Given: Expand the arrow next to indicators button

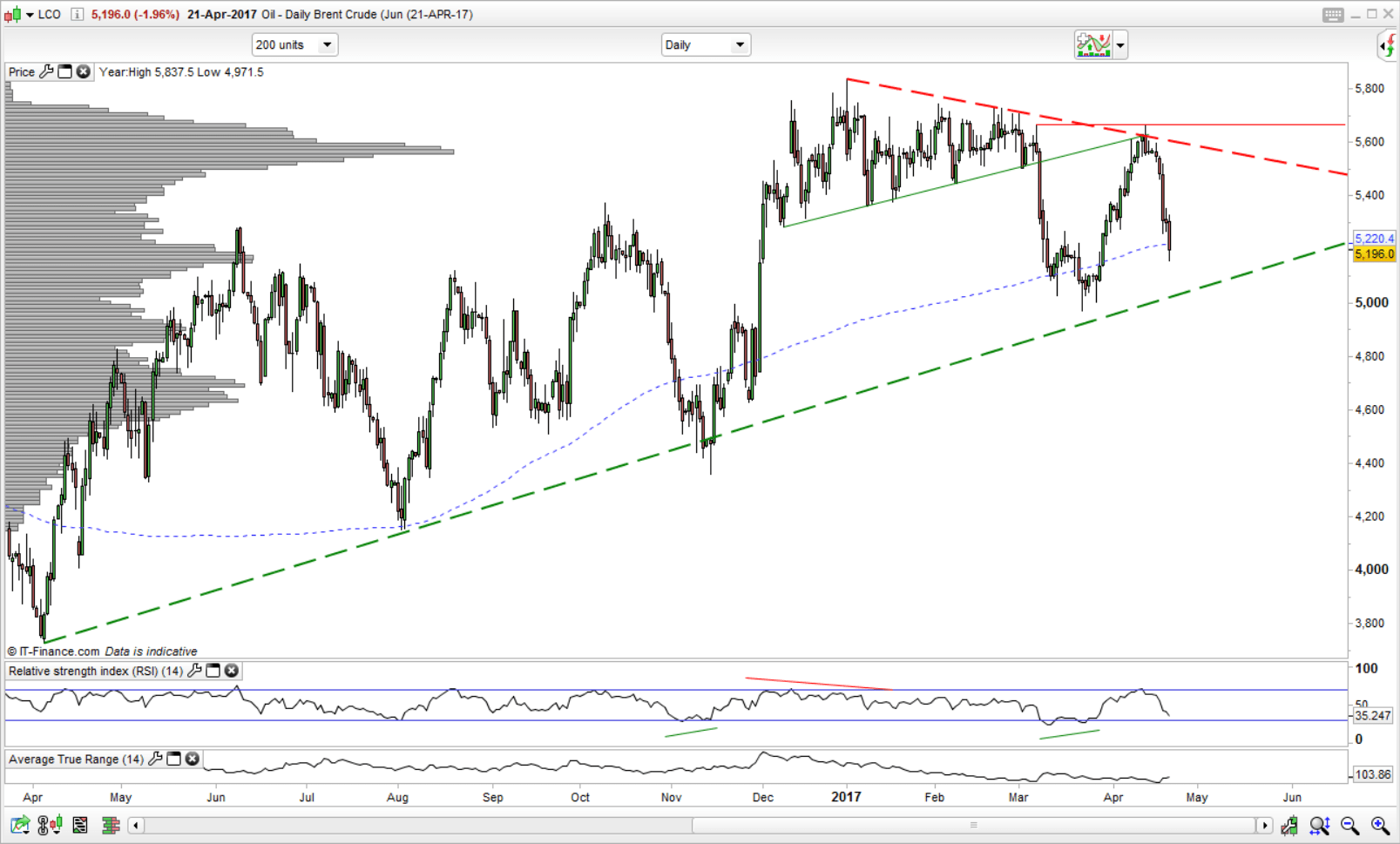Looking at the screenshot, I should (1120, 44).
